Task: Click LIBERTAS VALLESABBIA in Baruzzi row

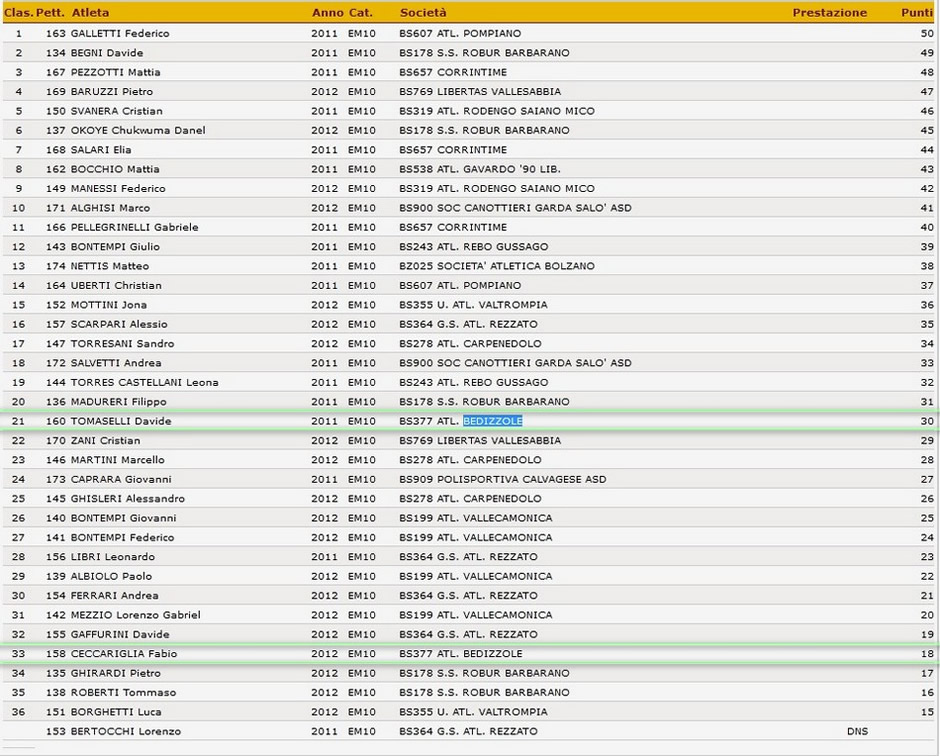Action: tap(499, 92)
